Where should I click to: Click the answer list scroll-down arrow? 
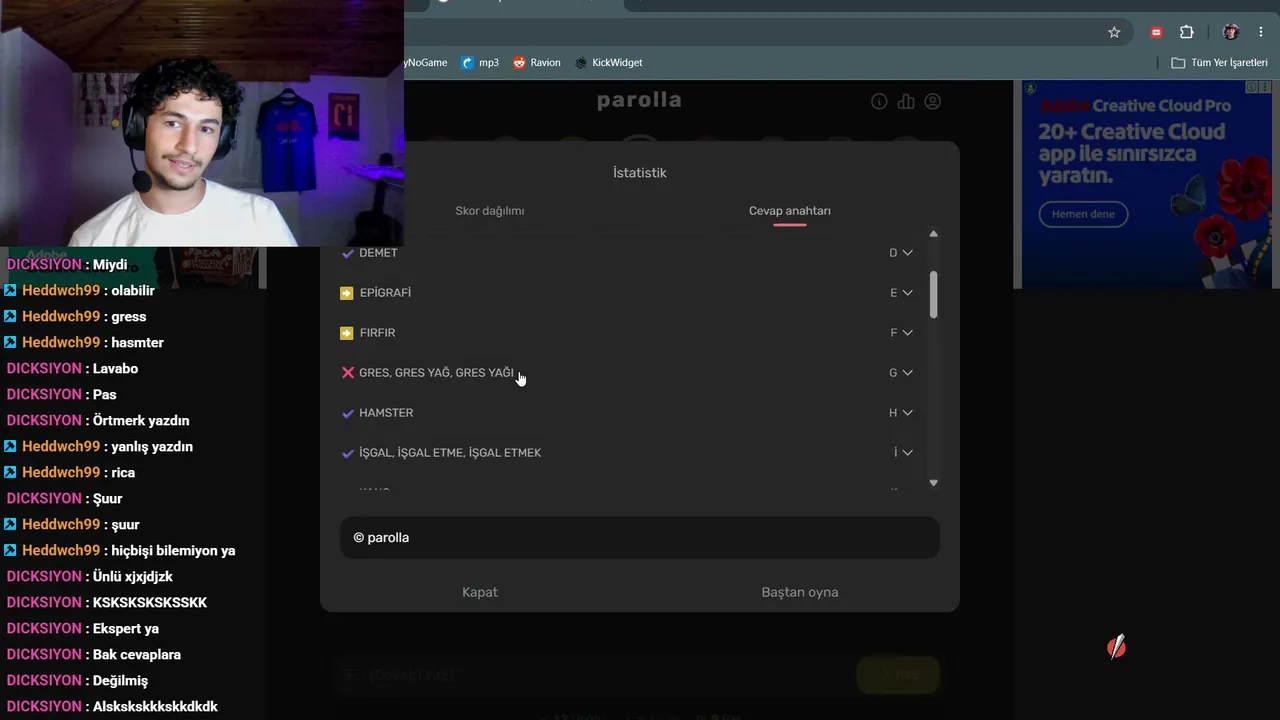click(x=933, y=483)
